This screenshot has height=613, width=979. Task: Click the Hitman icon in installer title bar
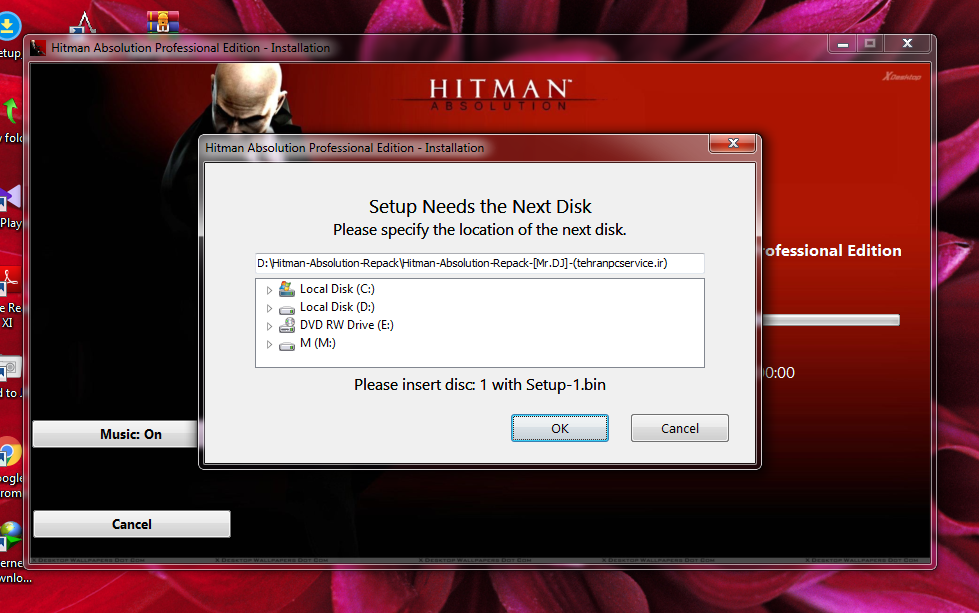38,47
